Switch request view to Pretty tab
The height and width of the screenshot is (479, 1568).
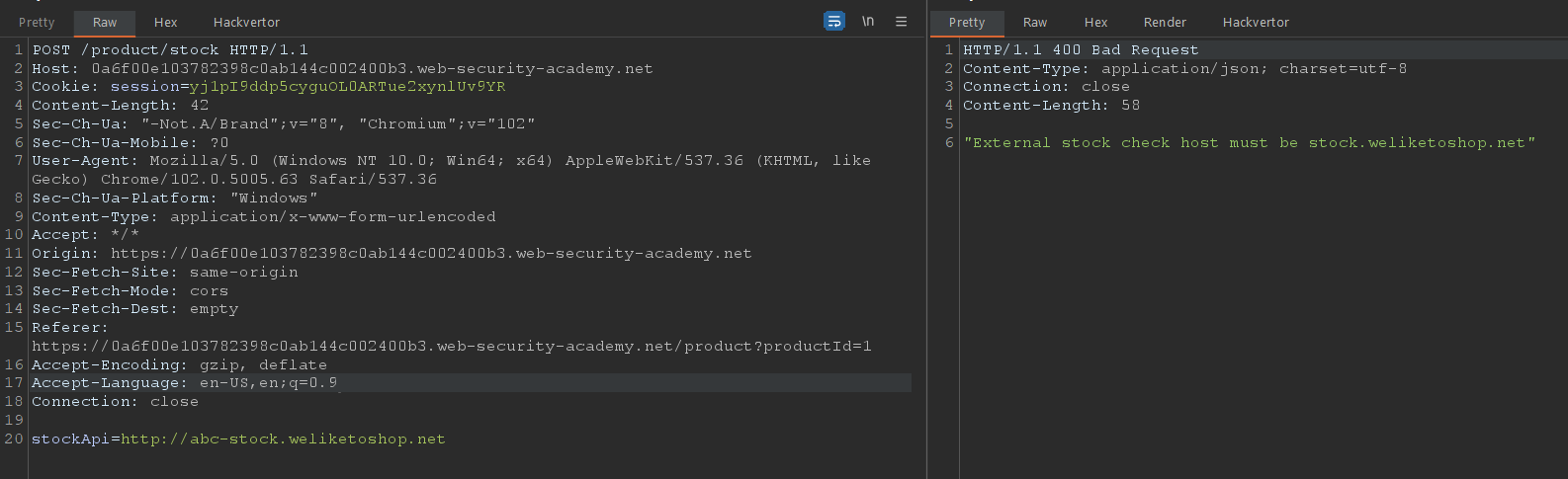37,23
